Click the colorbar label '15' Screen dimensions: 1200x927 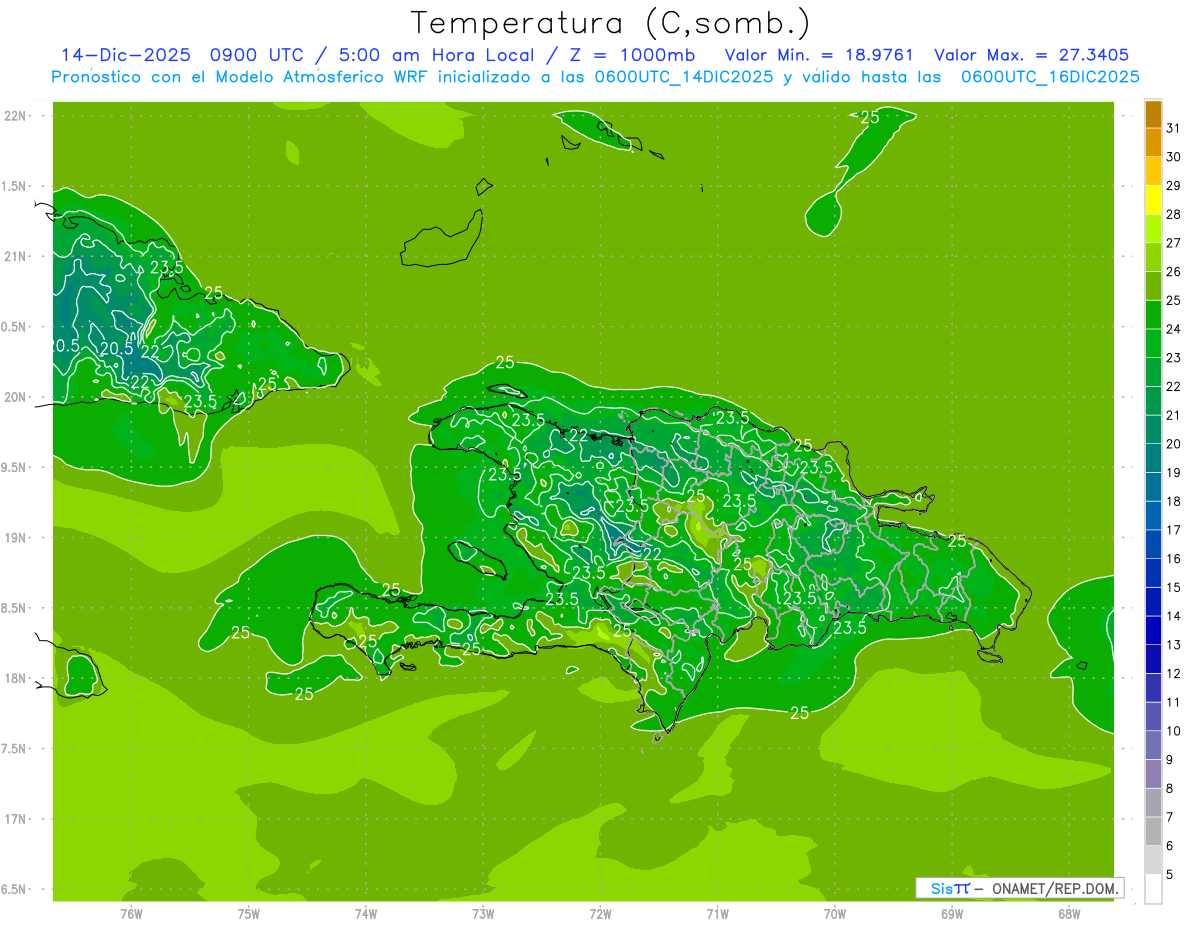tap(1173, 587)
